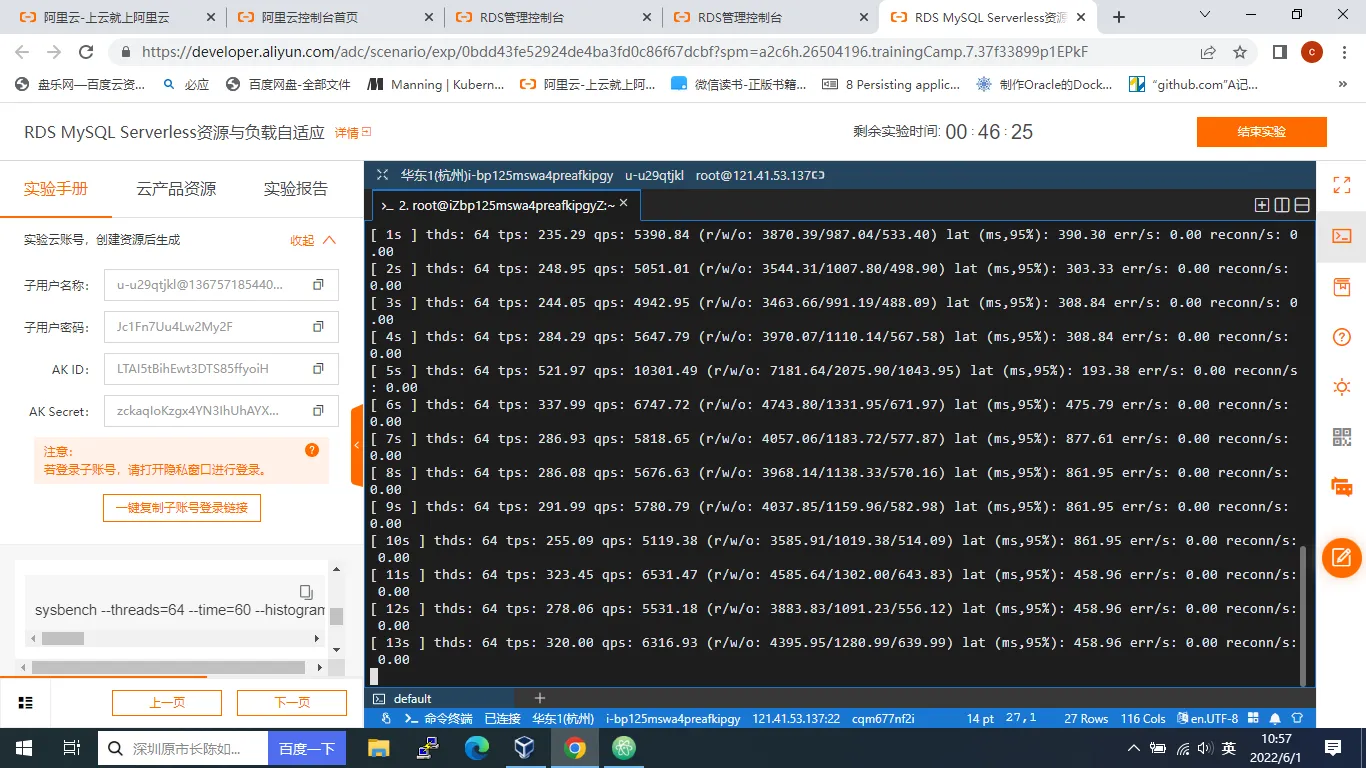
Task: Click the shirt theme icon in status bar
Action: (x=1297, y=719)
